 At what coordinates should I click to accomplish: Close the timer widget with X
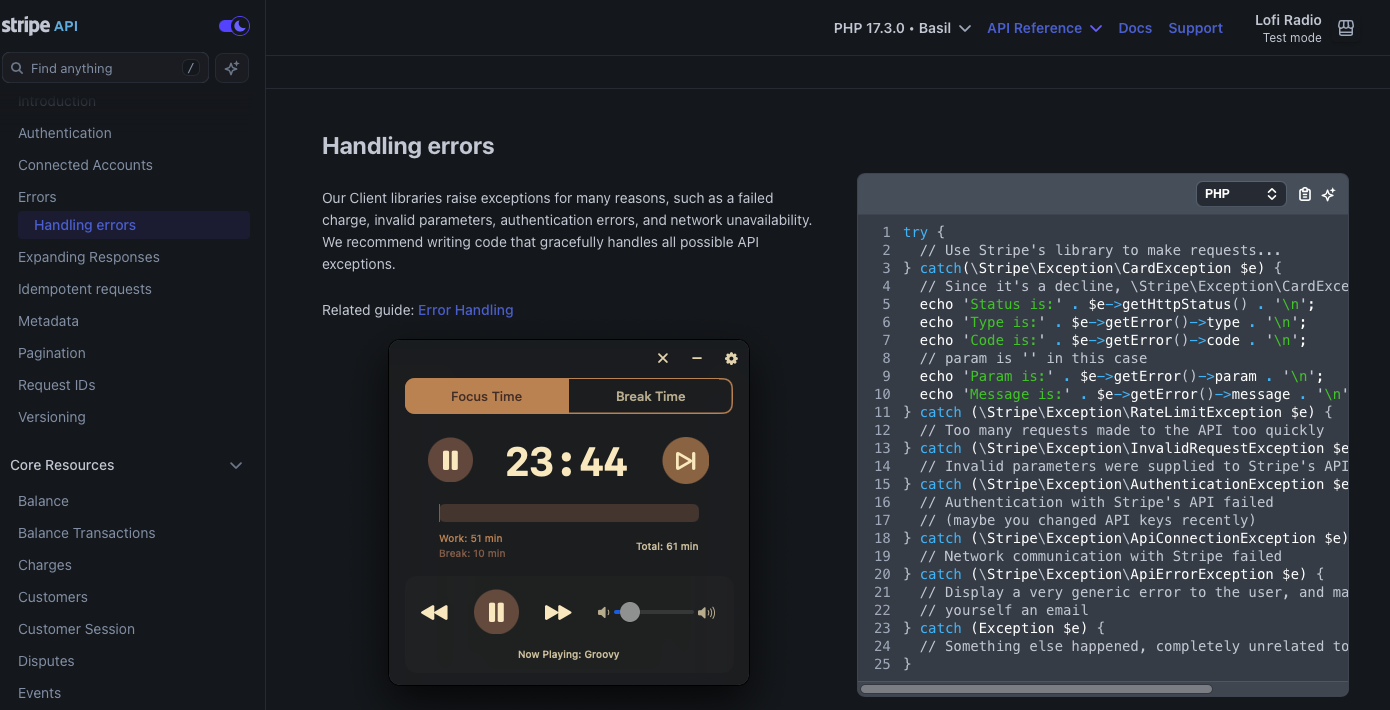(x=662, y=358)
